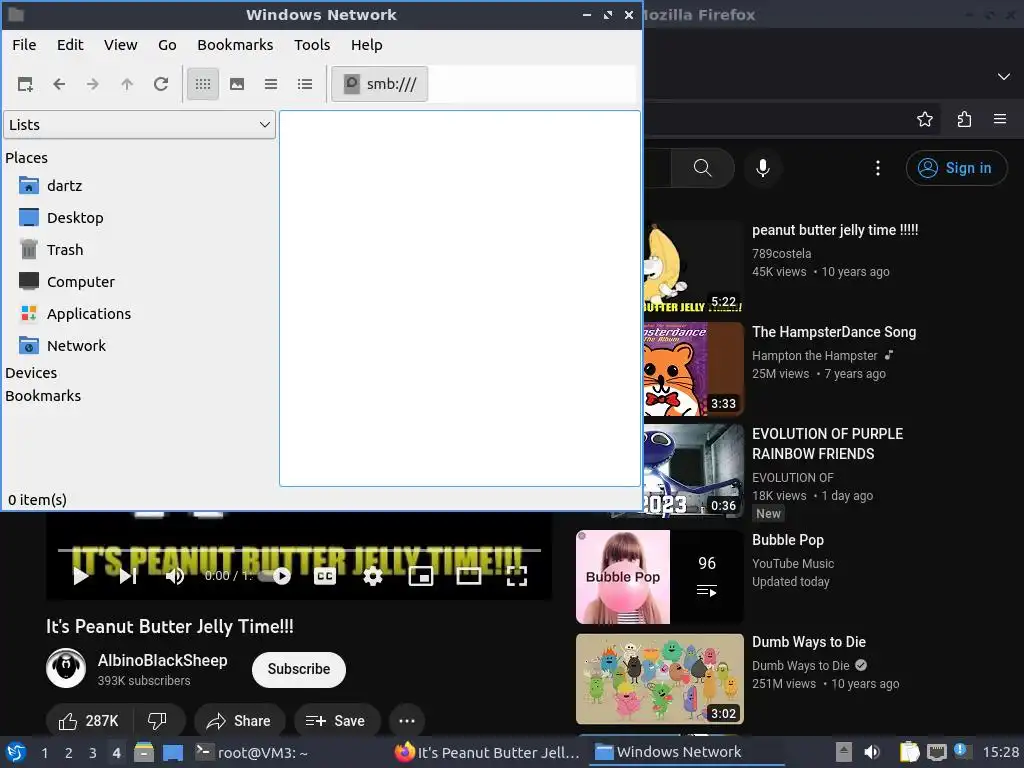Enable miniplayer mode
Screen dimensions: 1024x768
[421, 576]
